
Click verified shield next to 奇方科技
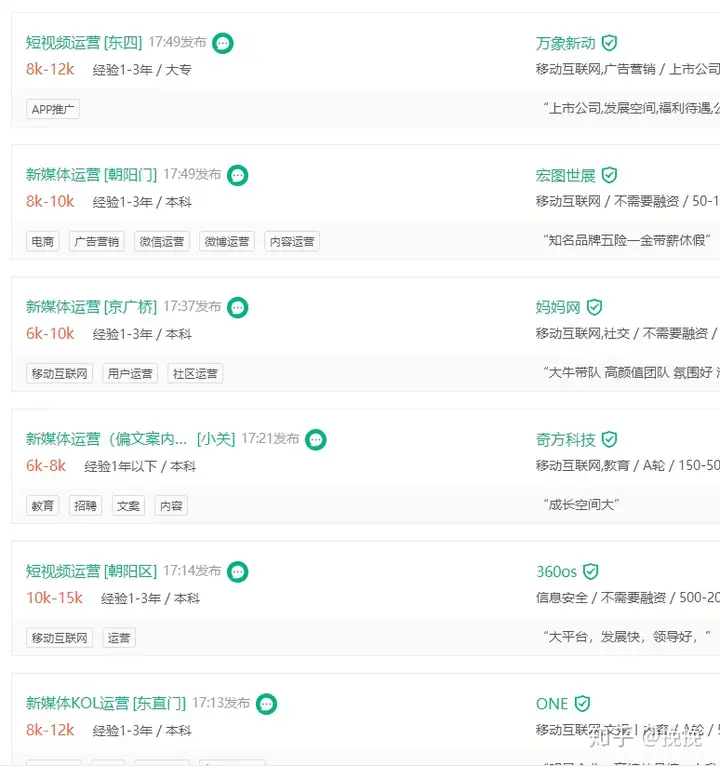(x=609, y=439)
